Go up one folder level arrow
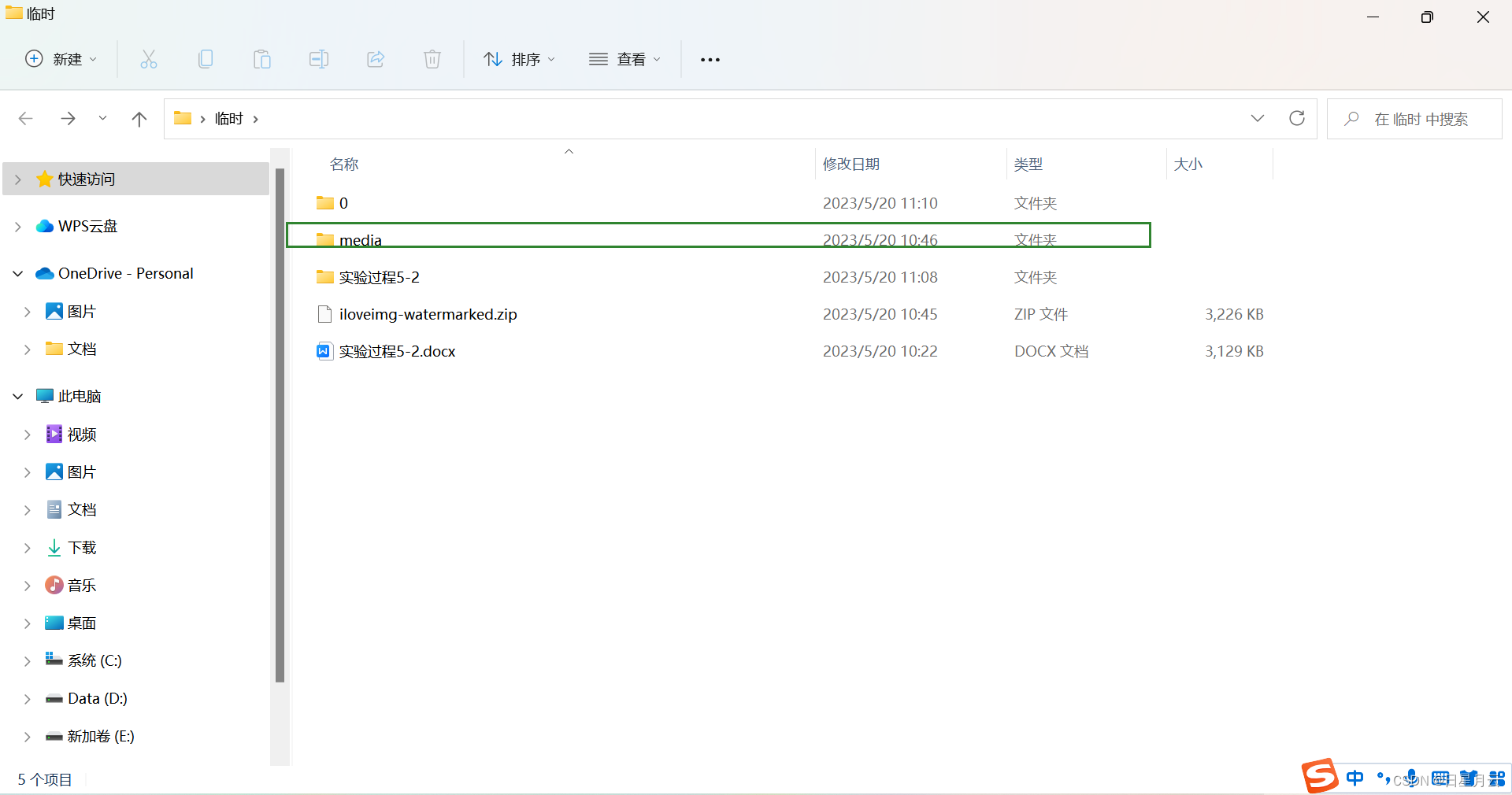This screenshot has height=795, width=1512. 139,119
